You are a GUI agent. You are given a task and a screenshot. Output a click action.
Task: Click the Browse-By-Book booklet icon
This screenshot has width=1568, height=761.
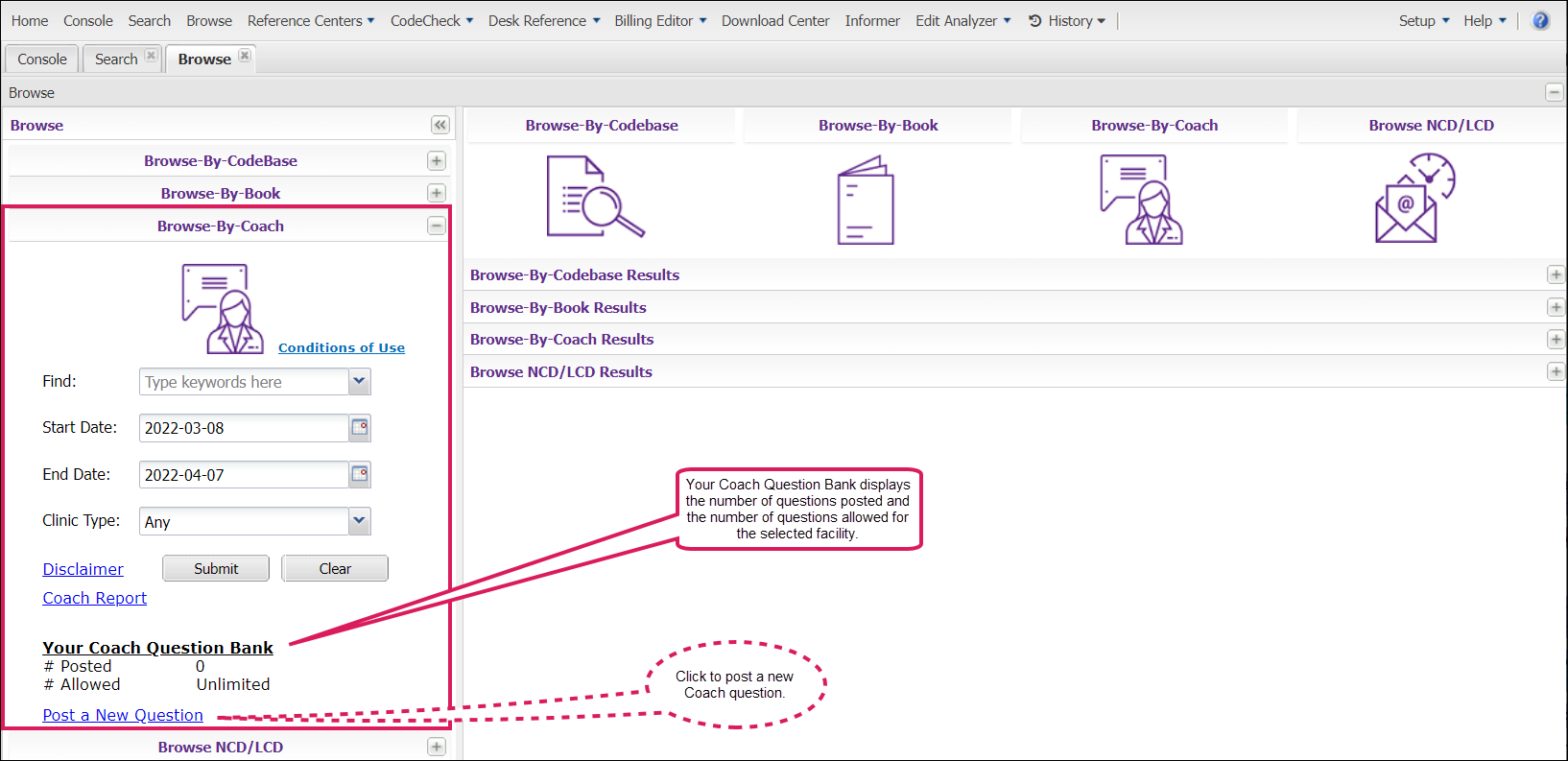866,202
